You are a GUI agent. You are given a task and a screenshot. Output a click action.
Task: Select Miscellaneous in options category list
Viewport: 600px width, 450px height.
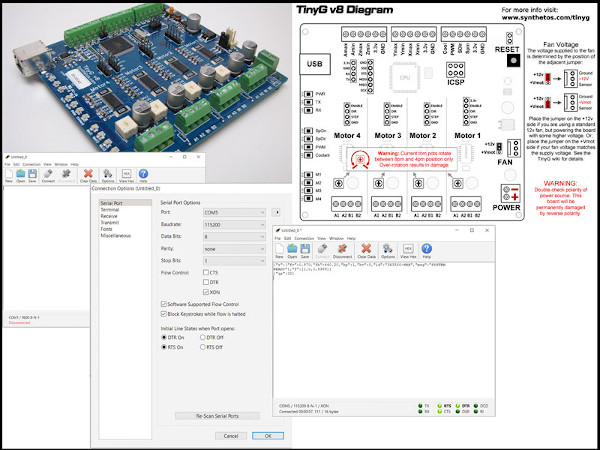(x=116, y=235)
